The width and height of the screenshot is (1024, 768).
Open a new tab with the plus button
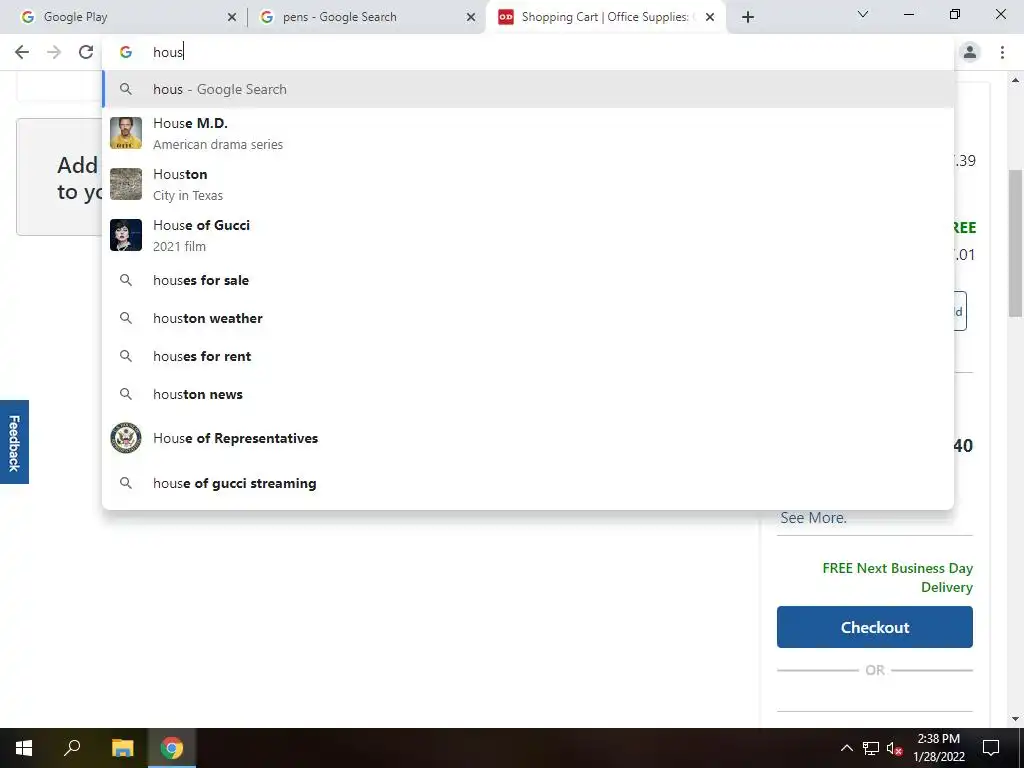tap(748, 17)
